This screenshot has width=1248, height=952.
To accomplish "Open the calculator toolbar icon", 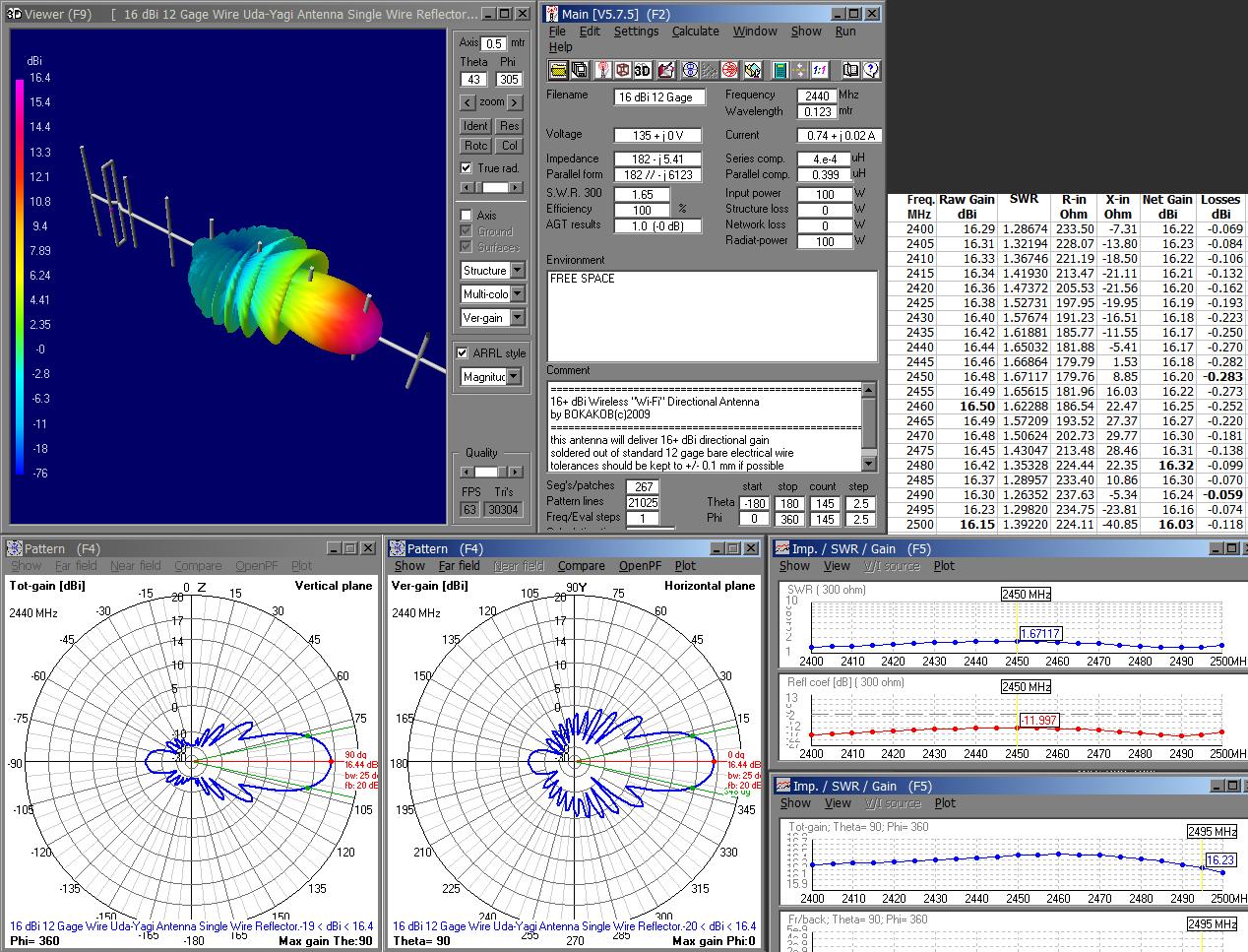I will 780,70.
